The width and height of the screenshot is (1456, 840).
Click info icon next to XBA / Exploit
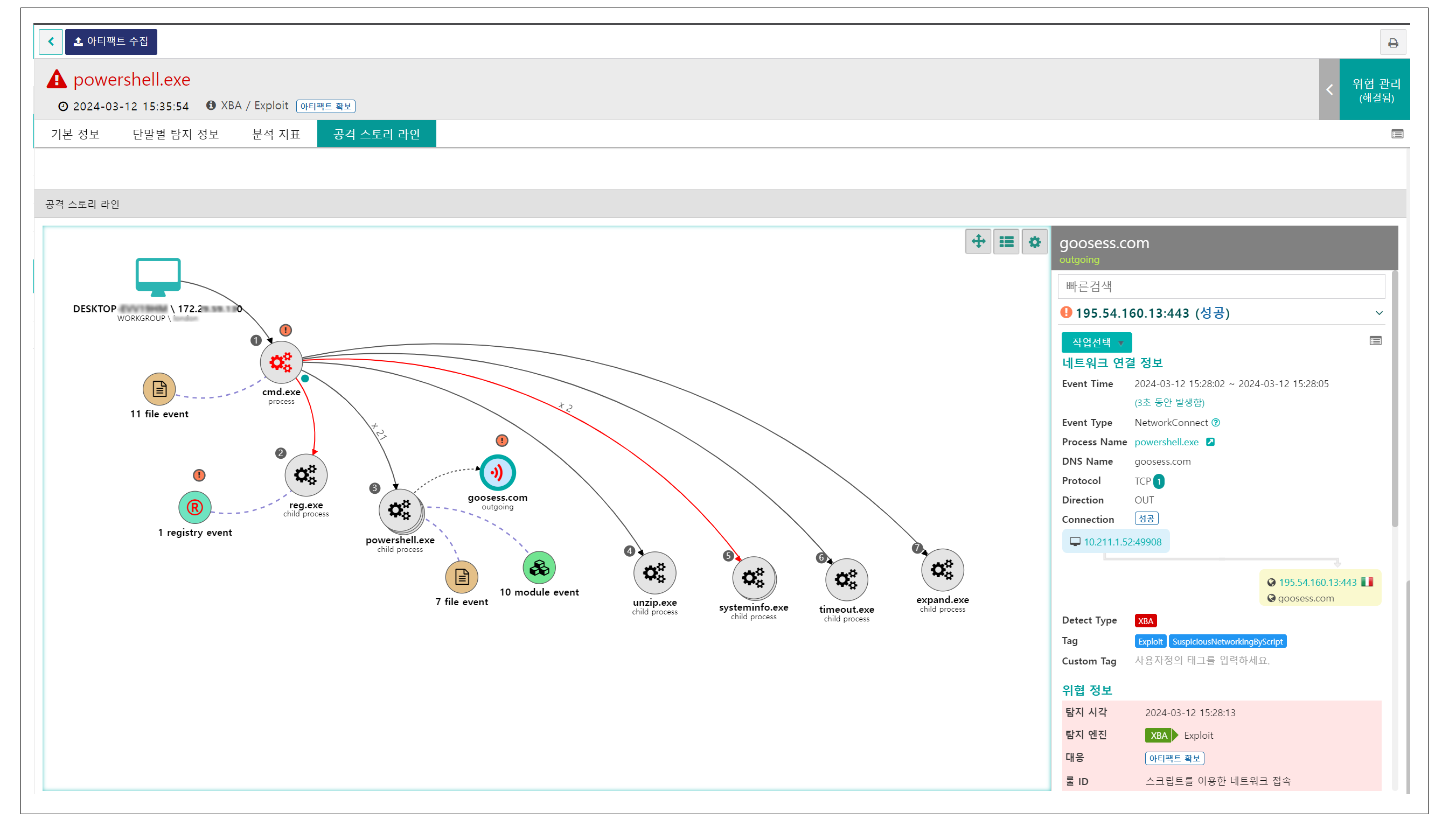211,106
